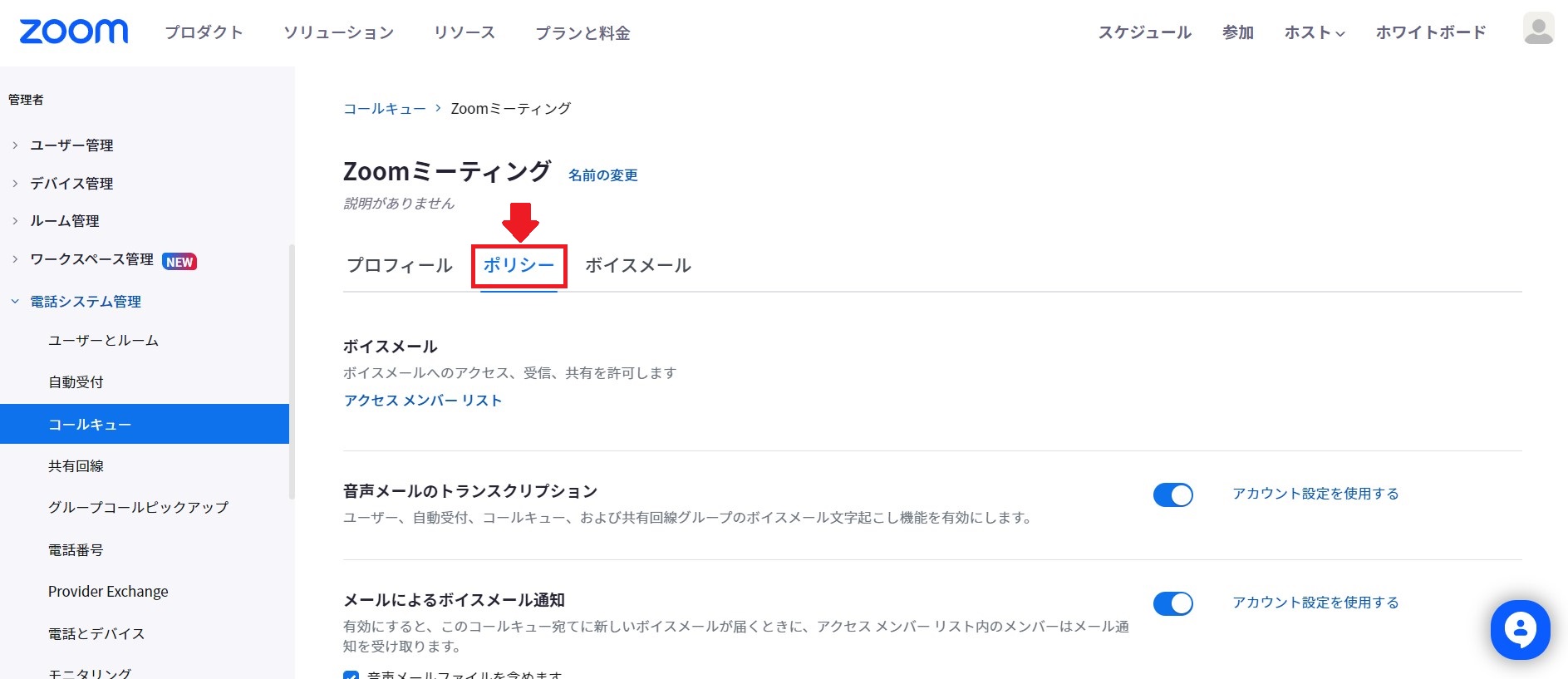This screenshot has width=1568, height=679.
Task: Open the アクセス メンバー リスト link
Action: [423, 401]
